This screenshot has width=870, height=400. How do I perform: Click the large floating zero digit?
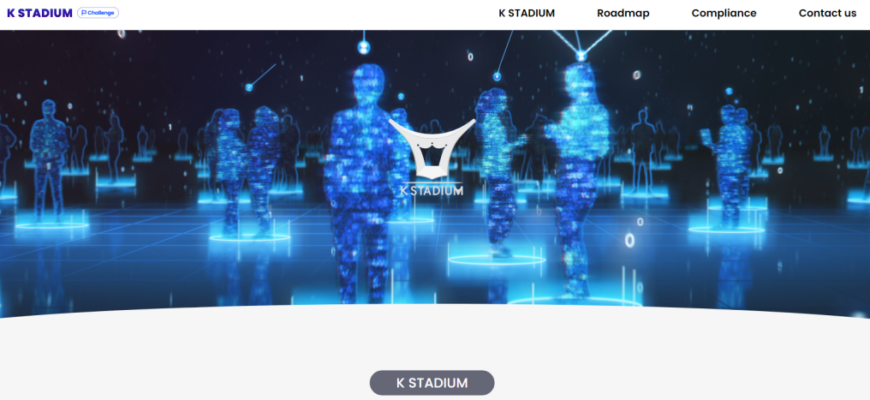(x=629, y=241)
